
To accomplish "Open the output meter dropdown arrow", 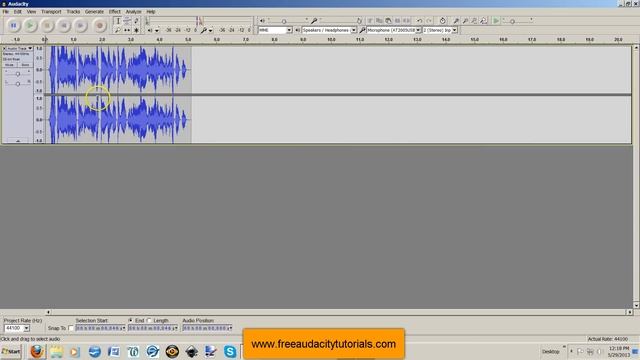I will click(157, 31).
